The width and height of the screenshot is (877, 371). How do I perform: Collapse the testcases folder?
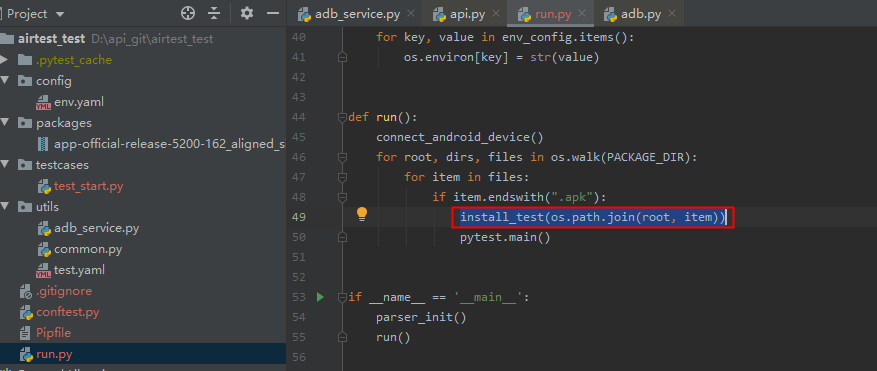tap(5, 165)
